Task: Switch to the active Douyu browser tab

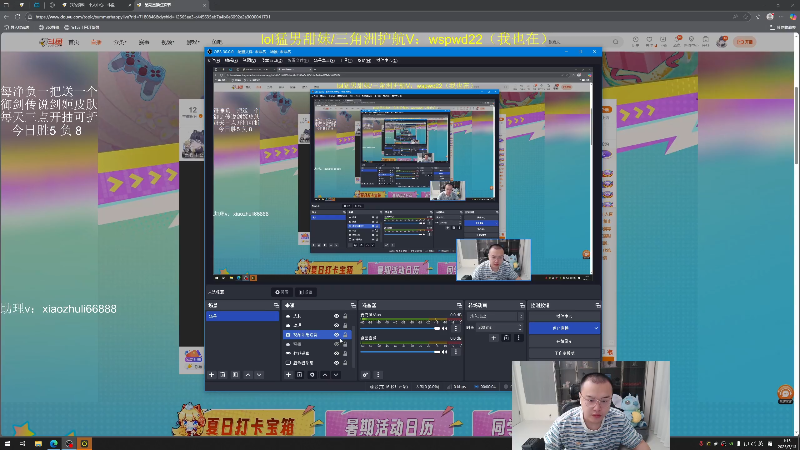Action: pos(171,5)
